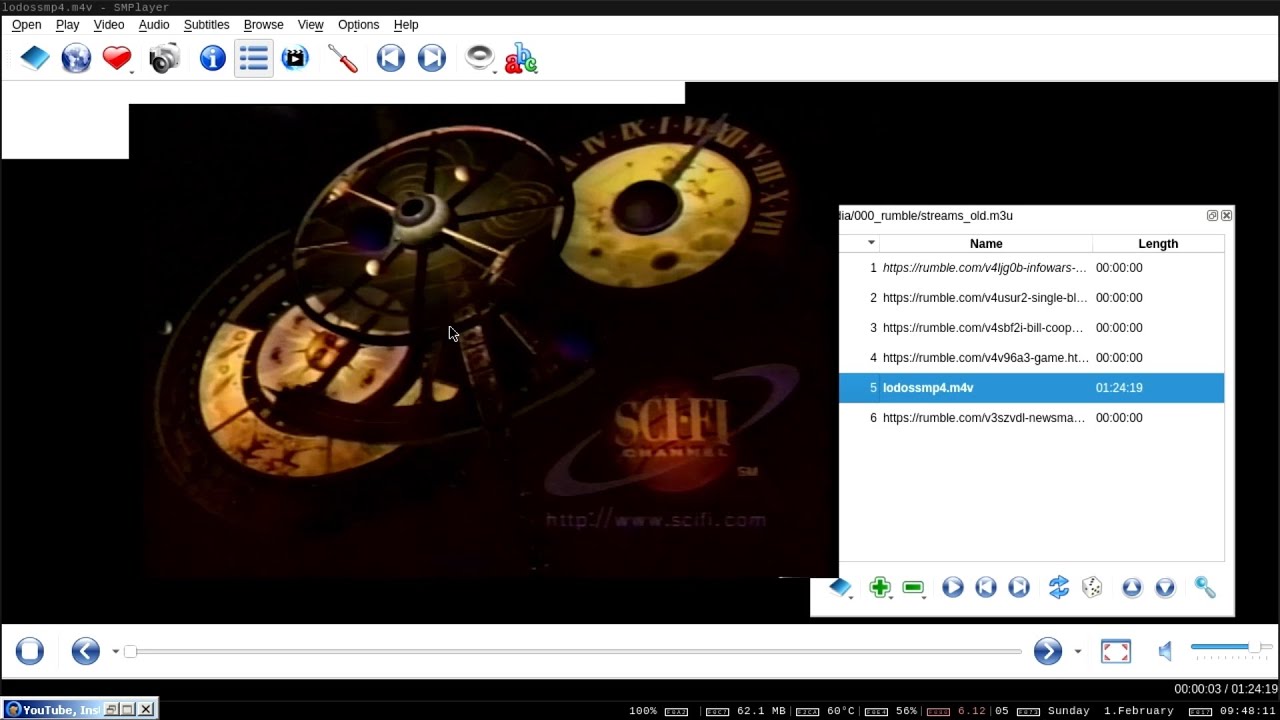The width and height of the screenshot is (1280, 720).
Task: Expand rewind button dropdown arrow
Action: (115, 652)
